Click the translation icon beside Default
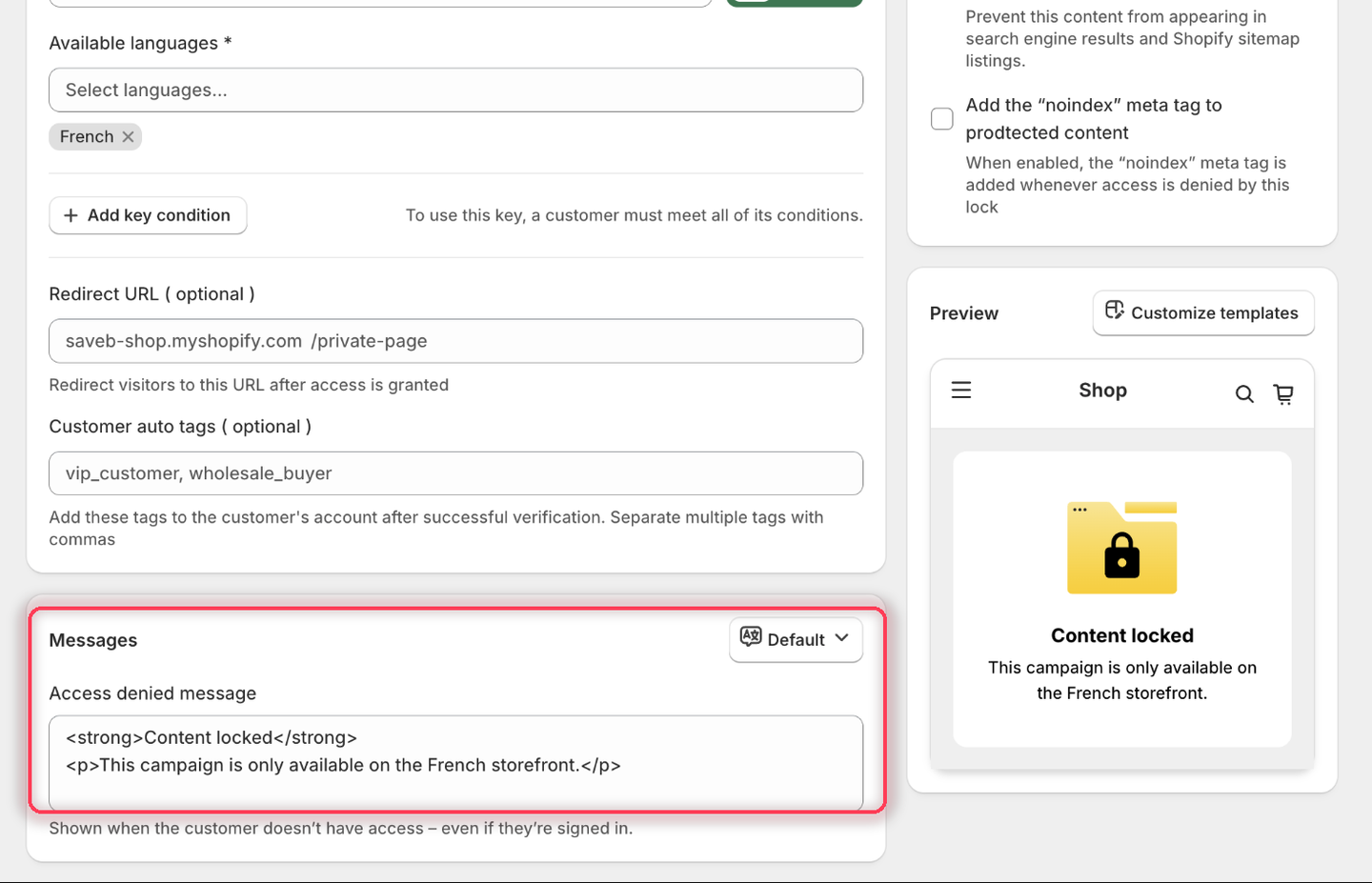1372x883 pixels. pyautogui.click(x=751, y=637)
